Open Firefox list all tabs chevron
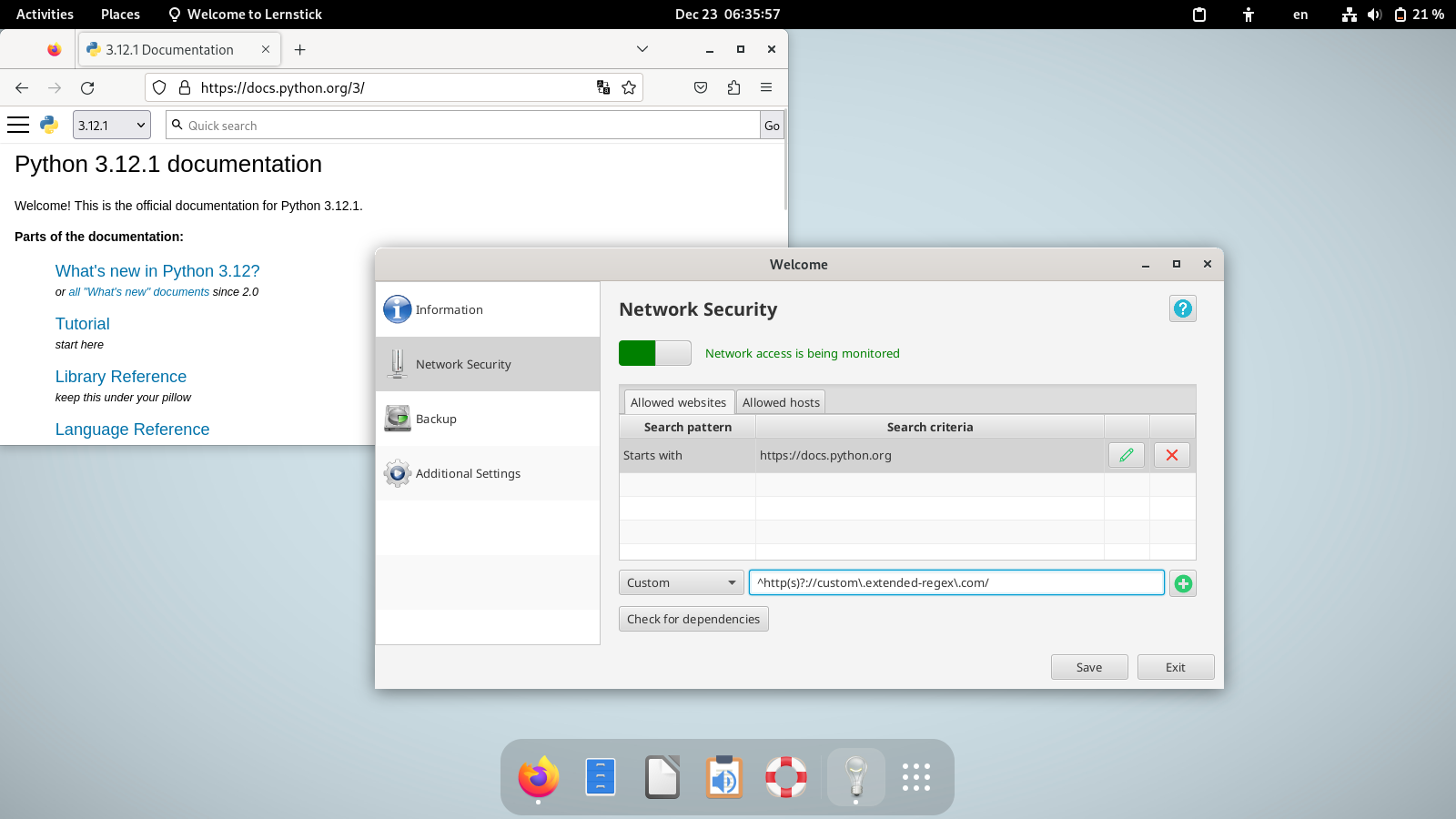 point(642,49)
